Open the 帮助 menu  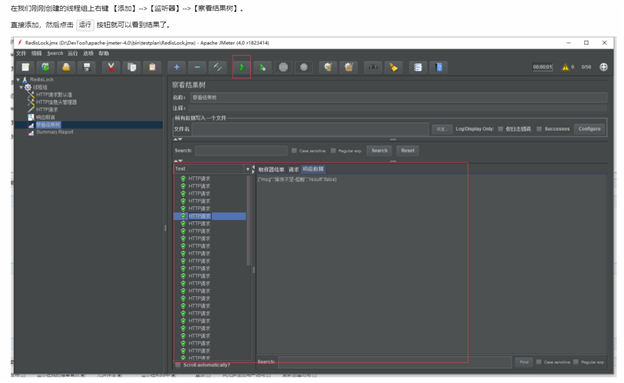point(104,53)
